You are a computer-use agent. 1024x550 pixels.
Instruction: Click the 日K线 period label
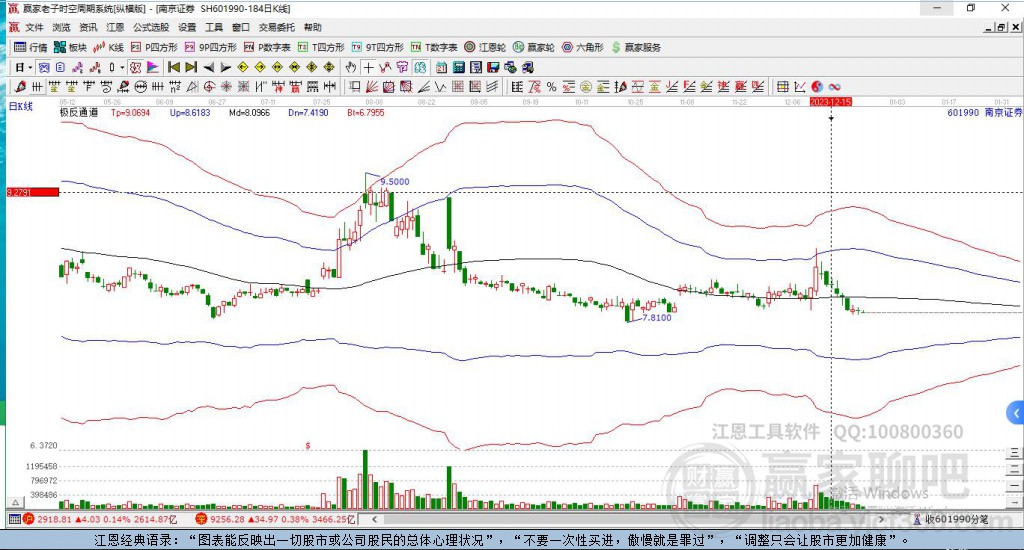(20, 106)
